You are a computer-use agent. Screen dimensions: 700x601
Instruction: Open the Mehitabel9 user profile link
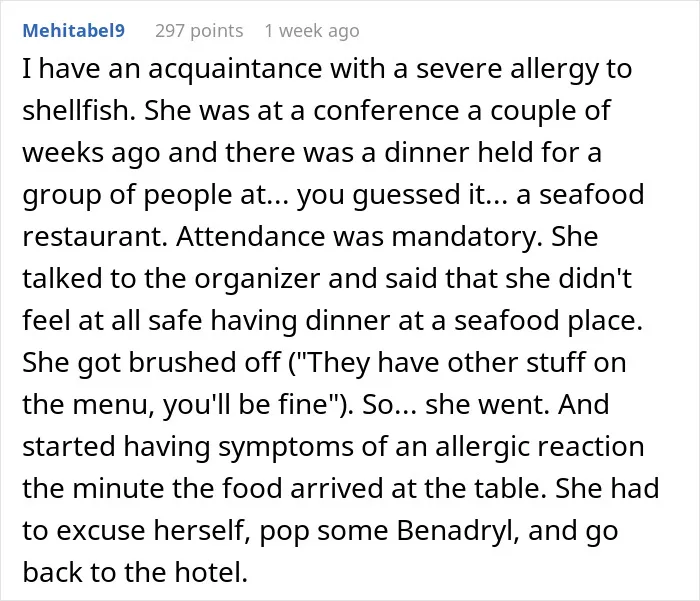point(74,31)
